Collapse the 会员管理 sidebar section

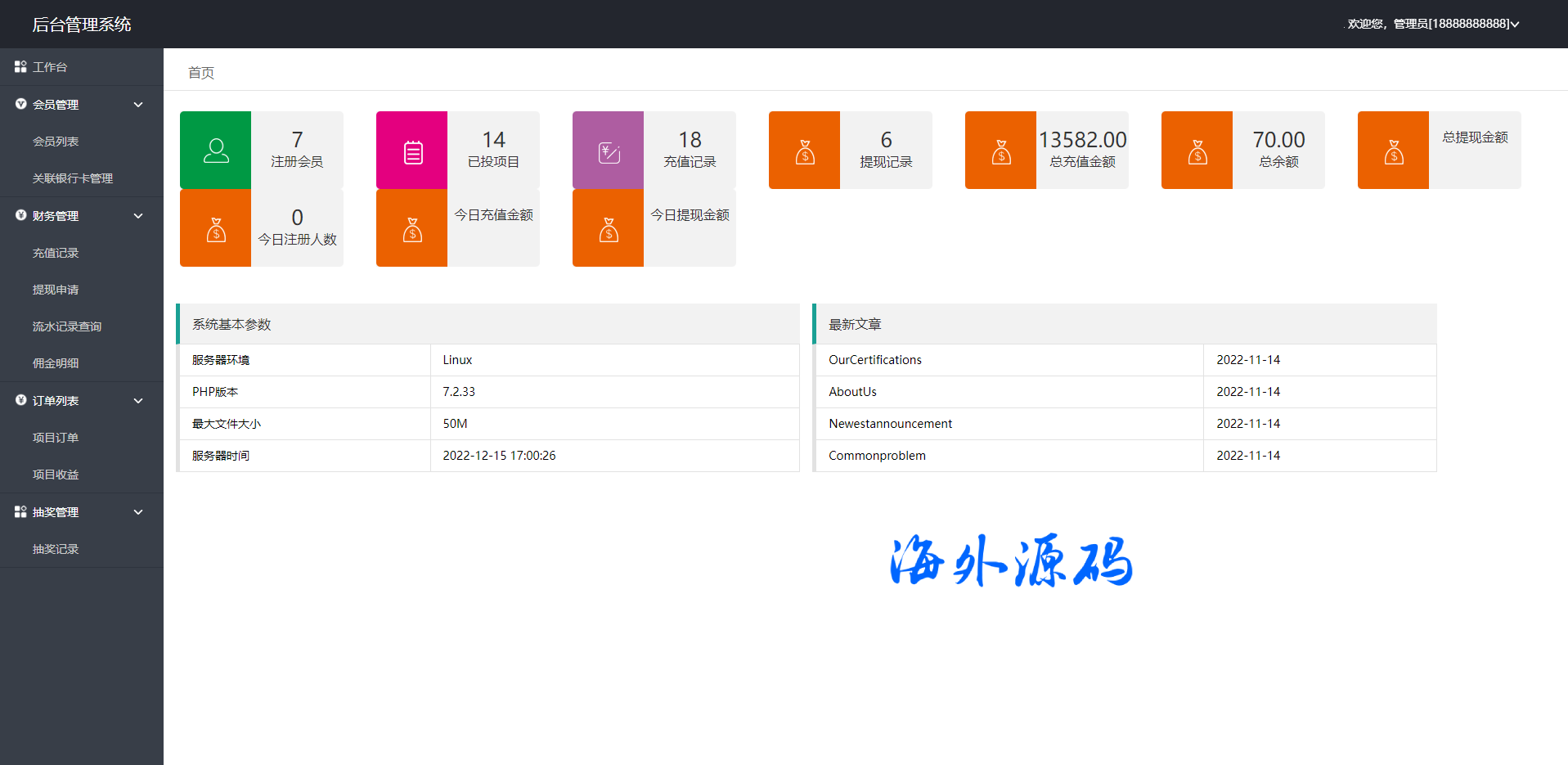click(138, 105)
